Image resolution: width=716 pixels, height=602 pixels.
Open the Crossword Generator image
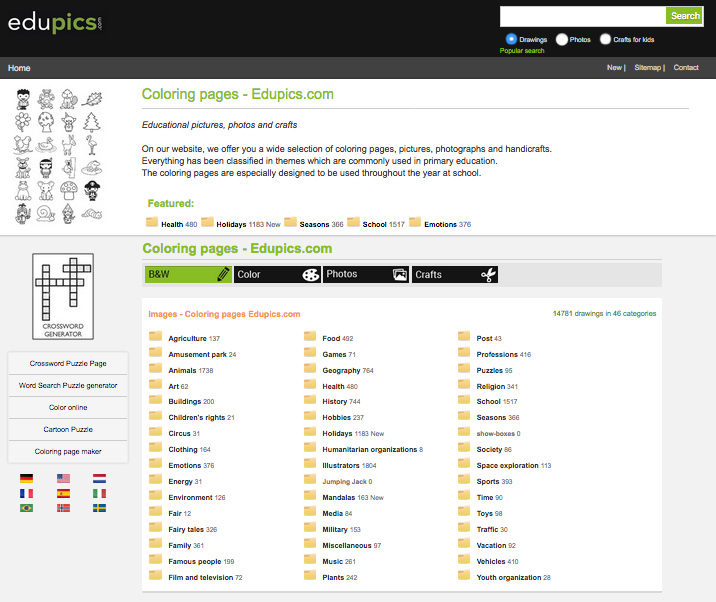point(63,296)
